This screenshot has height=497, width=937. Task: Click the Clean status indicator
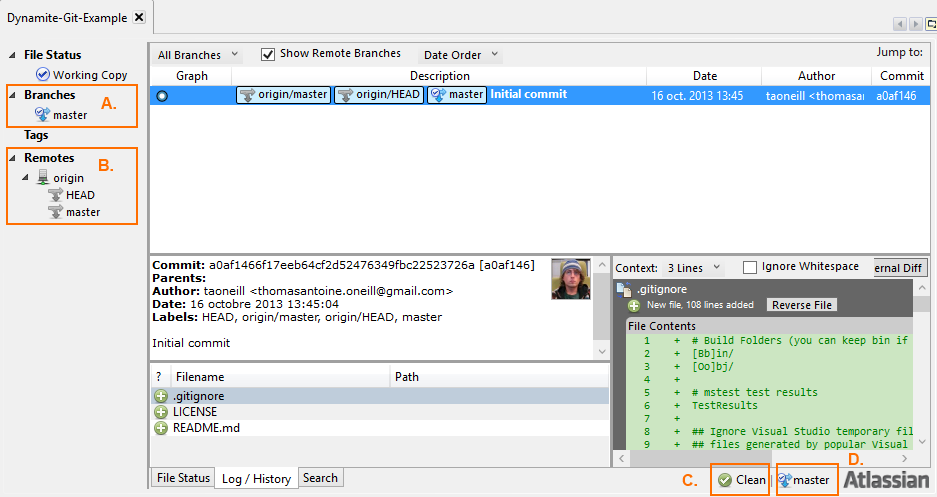coord(742,480)
